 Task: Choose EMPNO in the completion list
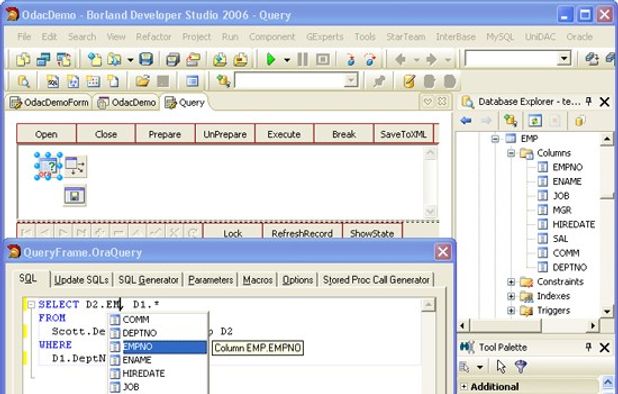point(158,347)
